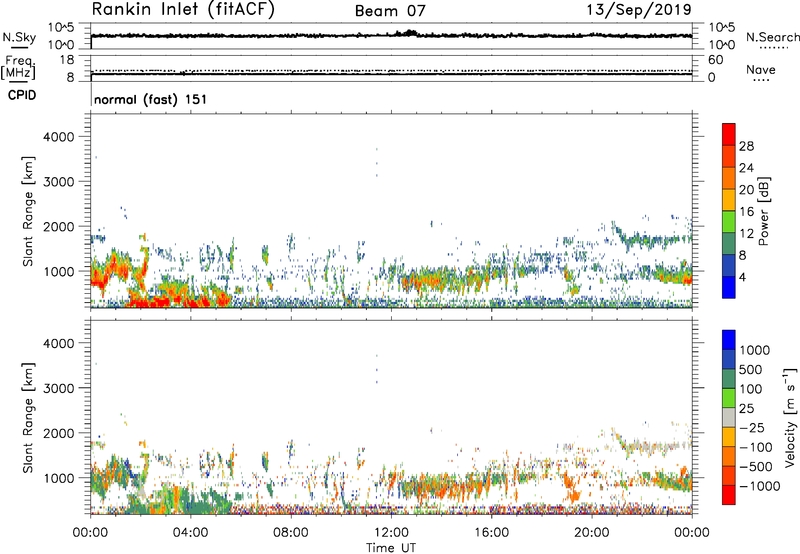Click the 'Freq. [MHz]' axis label
Image resolution: width=800 pixels, height=554 pixels.
[19, 67]
